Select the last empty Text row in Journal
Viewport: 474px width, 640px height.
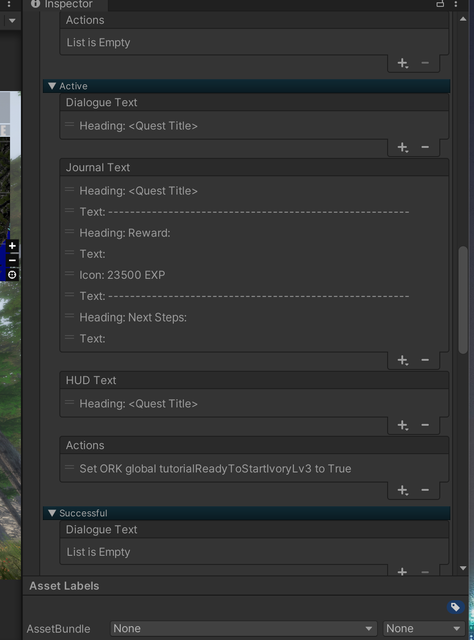click(254, 338)
